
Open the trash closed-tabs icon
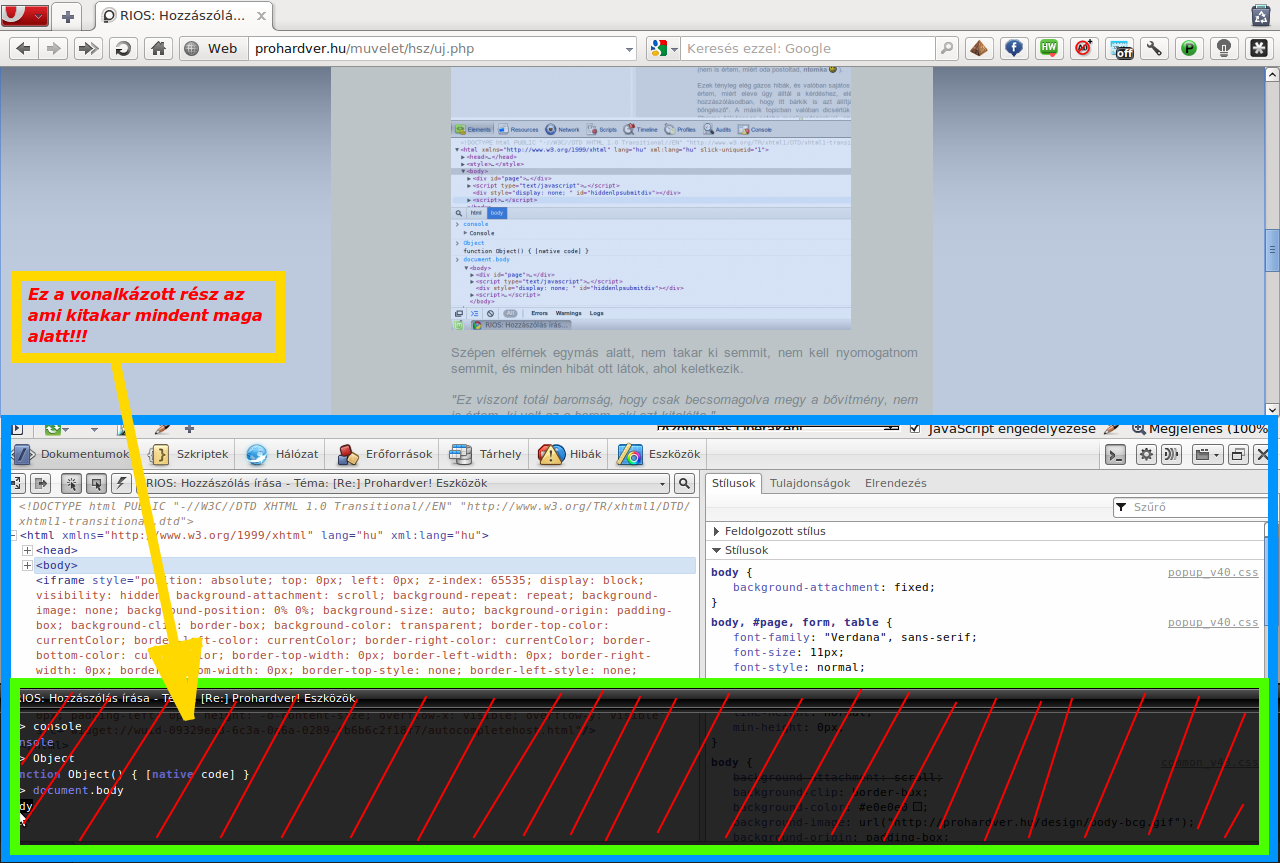[1261, 15]
